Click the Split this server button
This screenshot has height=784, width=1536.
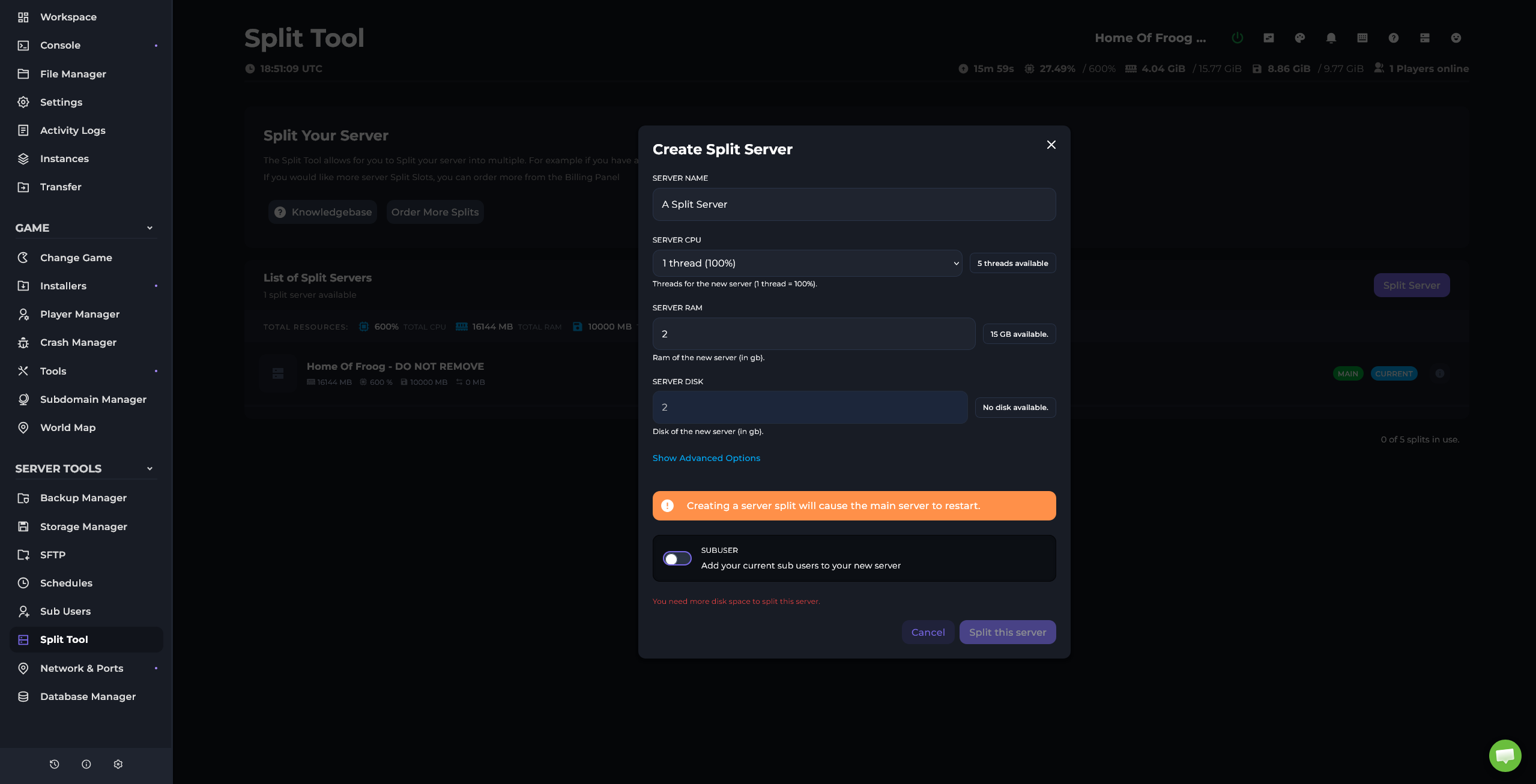pyautogui.click(x=1007, y=632)
